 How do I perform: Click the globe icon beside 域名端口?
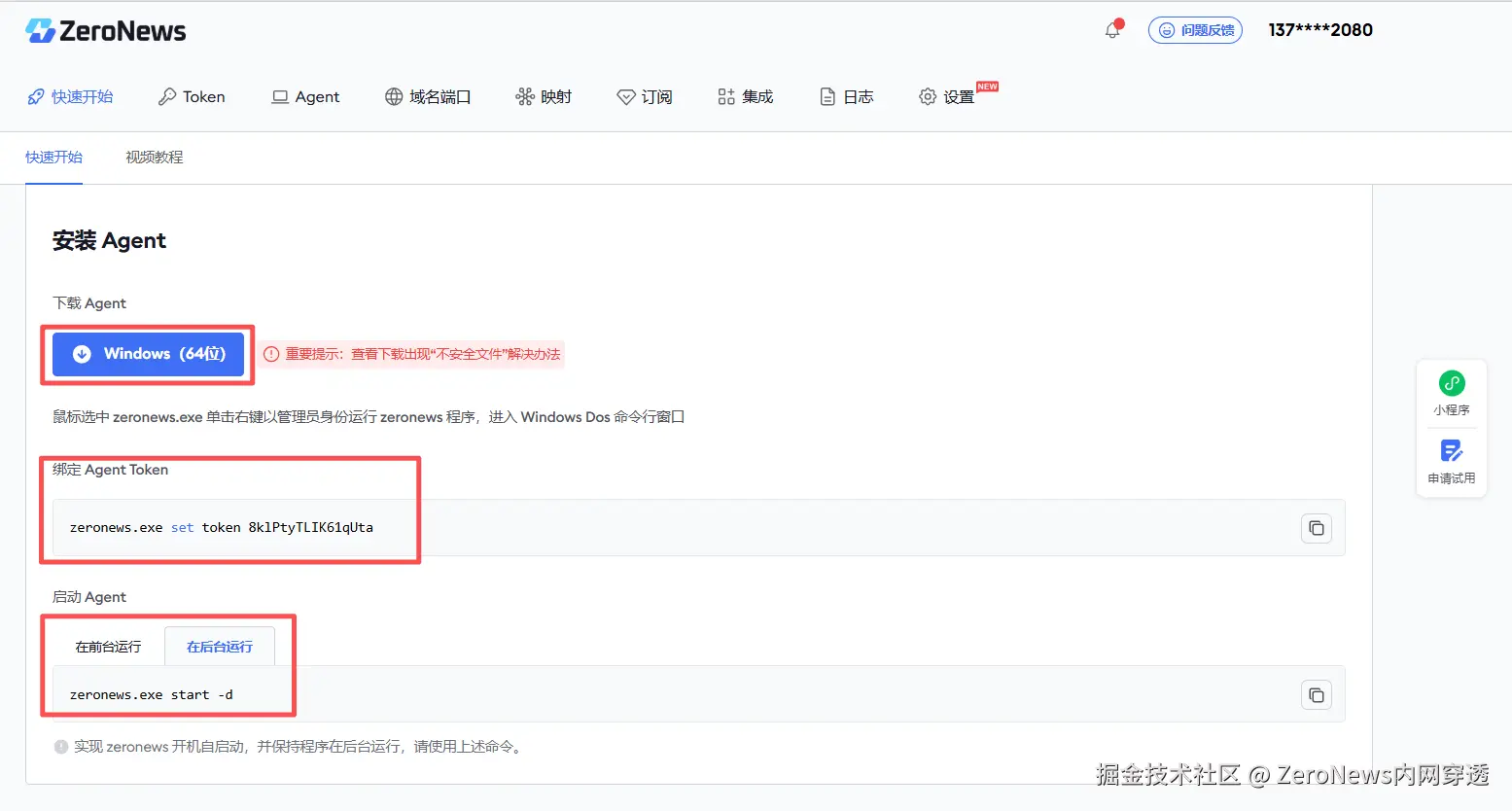pos(394,96)
